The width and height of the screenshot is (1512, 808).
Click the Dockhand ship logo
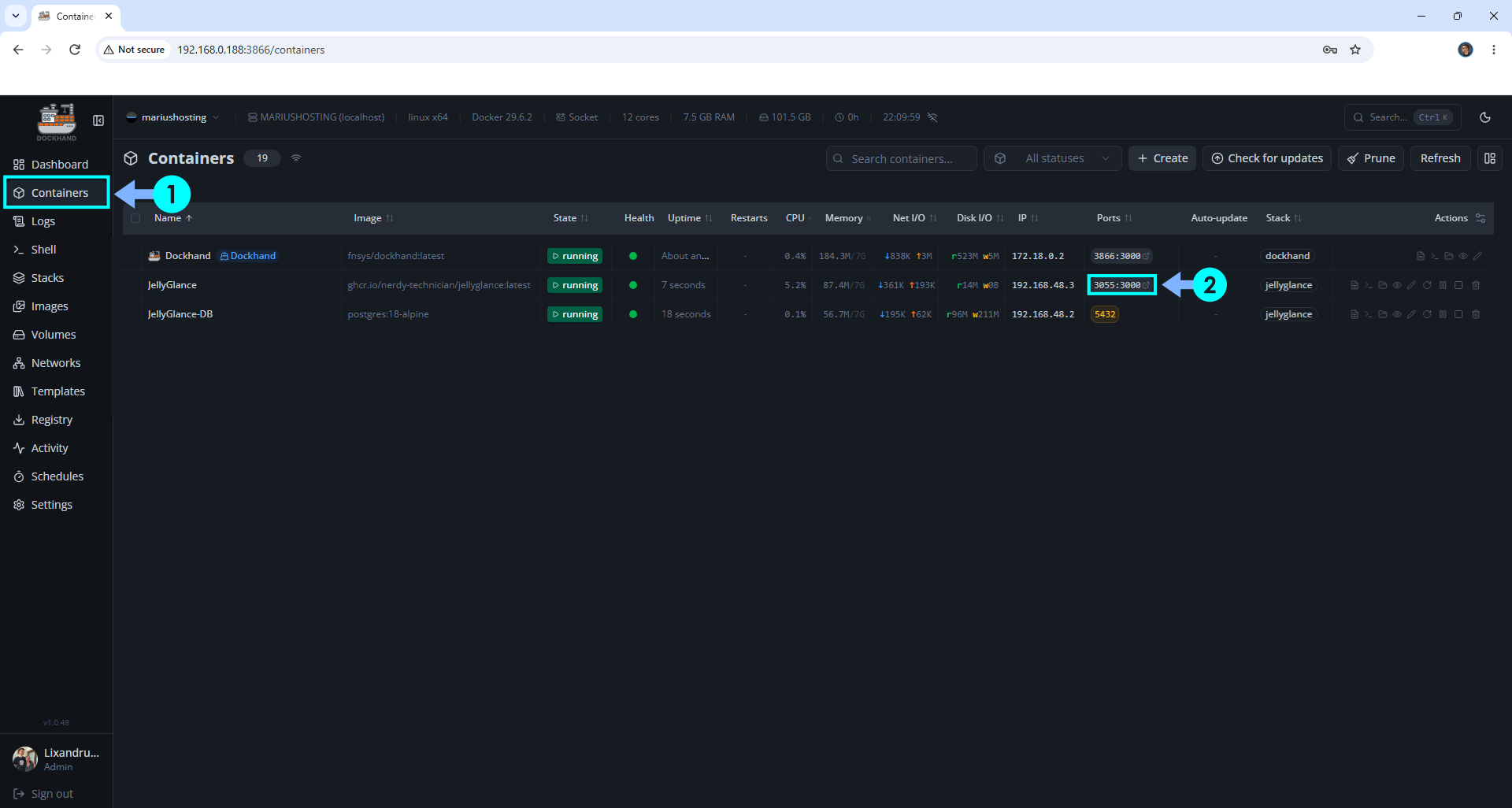coord(57,122)
